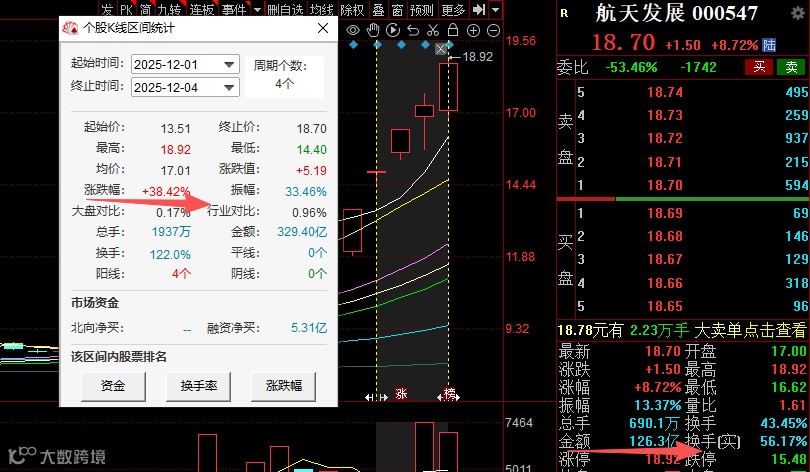Image resolution: width=810 pixels, height=472 pixels.
Task: Click the red 买 buy button
Action: click(759, 67)
